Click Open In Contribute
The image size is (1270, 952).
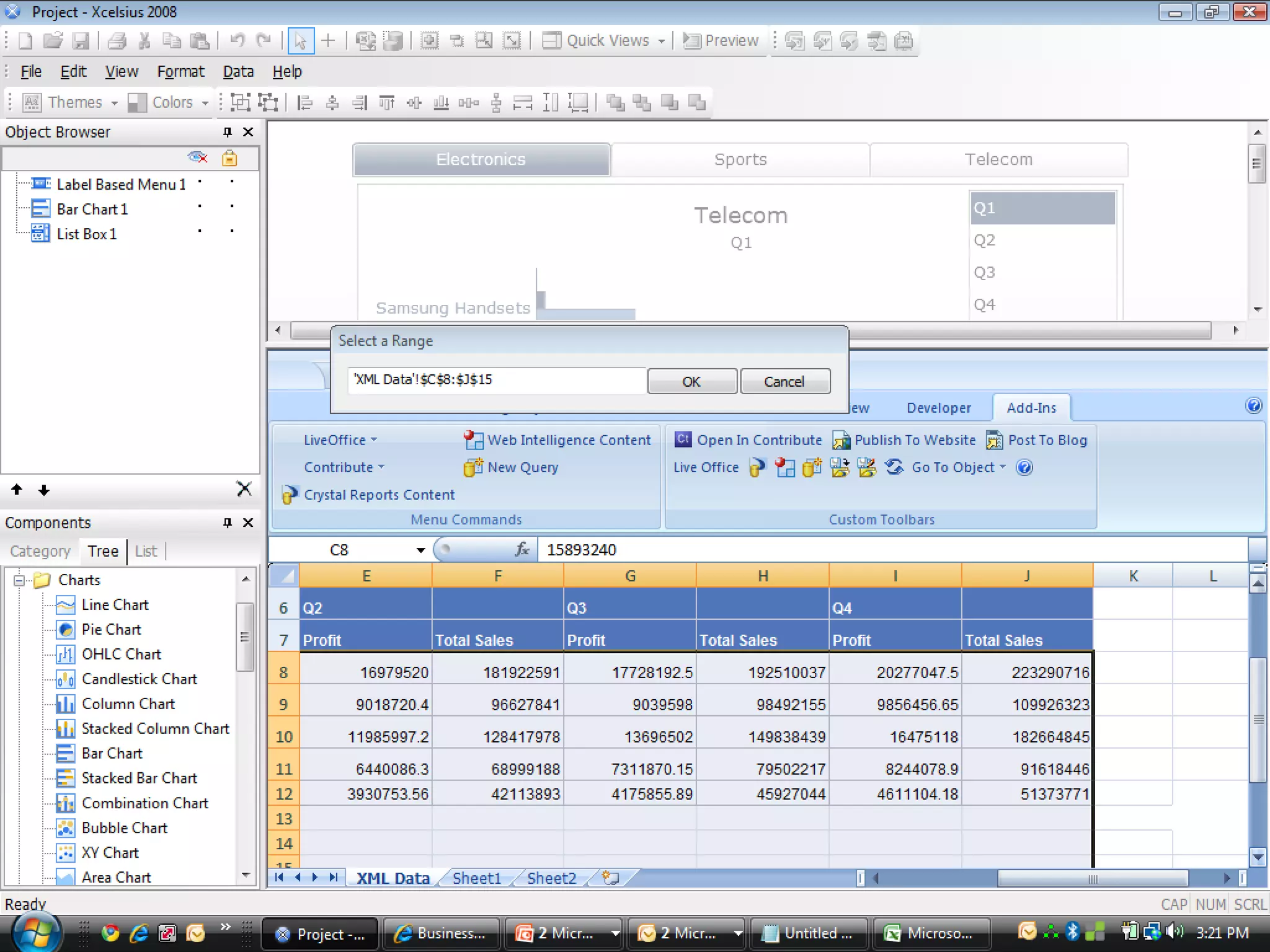pyautogui.click(x=748, y=440)
